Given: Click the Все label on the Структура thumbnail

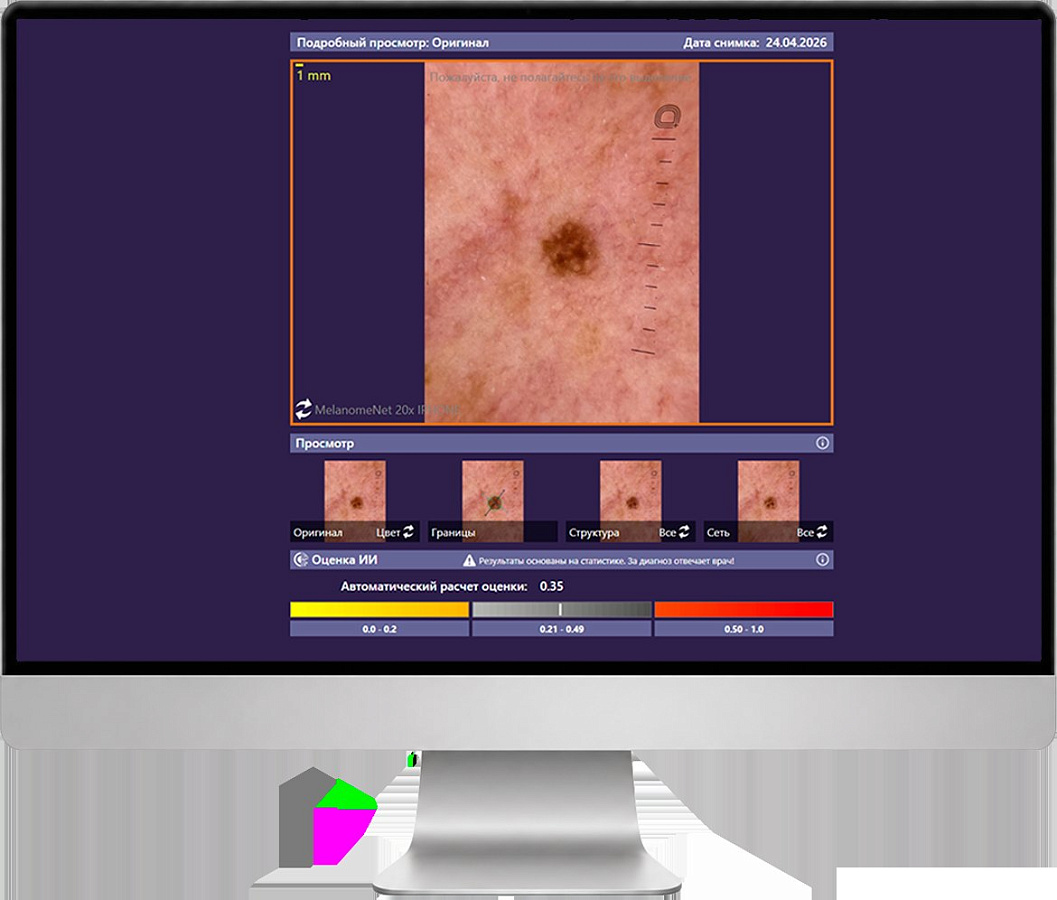Looking at the screenshot, I should tap(667, 533).
